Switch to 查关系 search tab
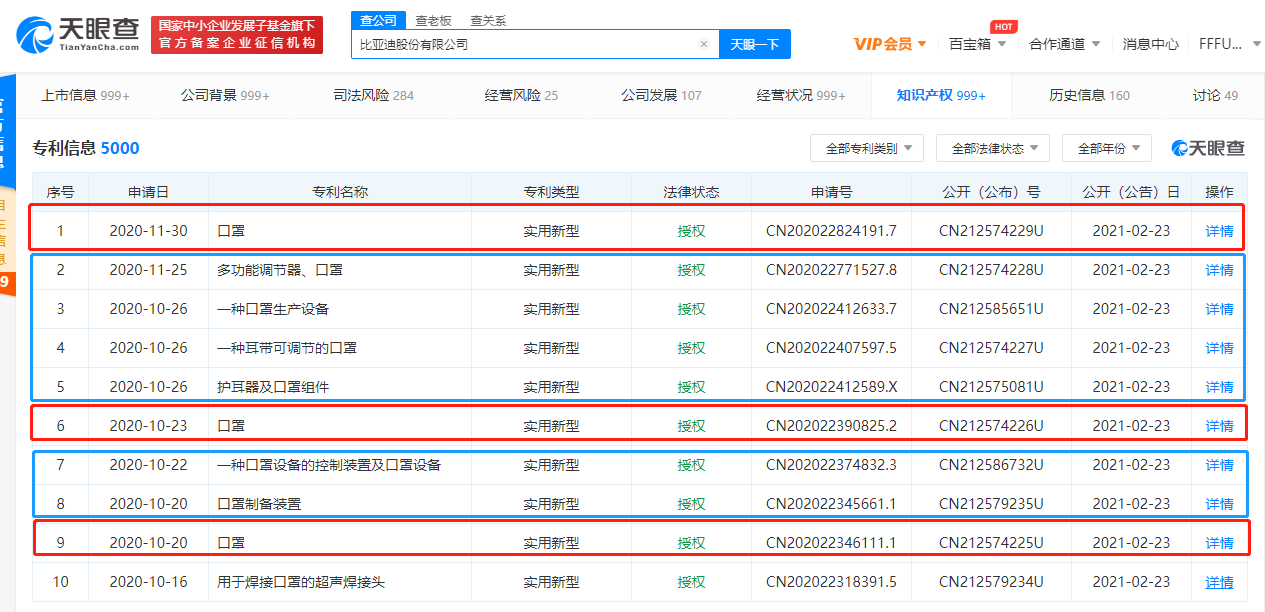The width and height of the screenshot is (1265, 612). [x=488, y=20]
